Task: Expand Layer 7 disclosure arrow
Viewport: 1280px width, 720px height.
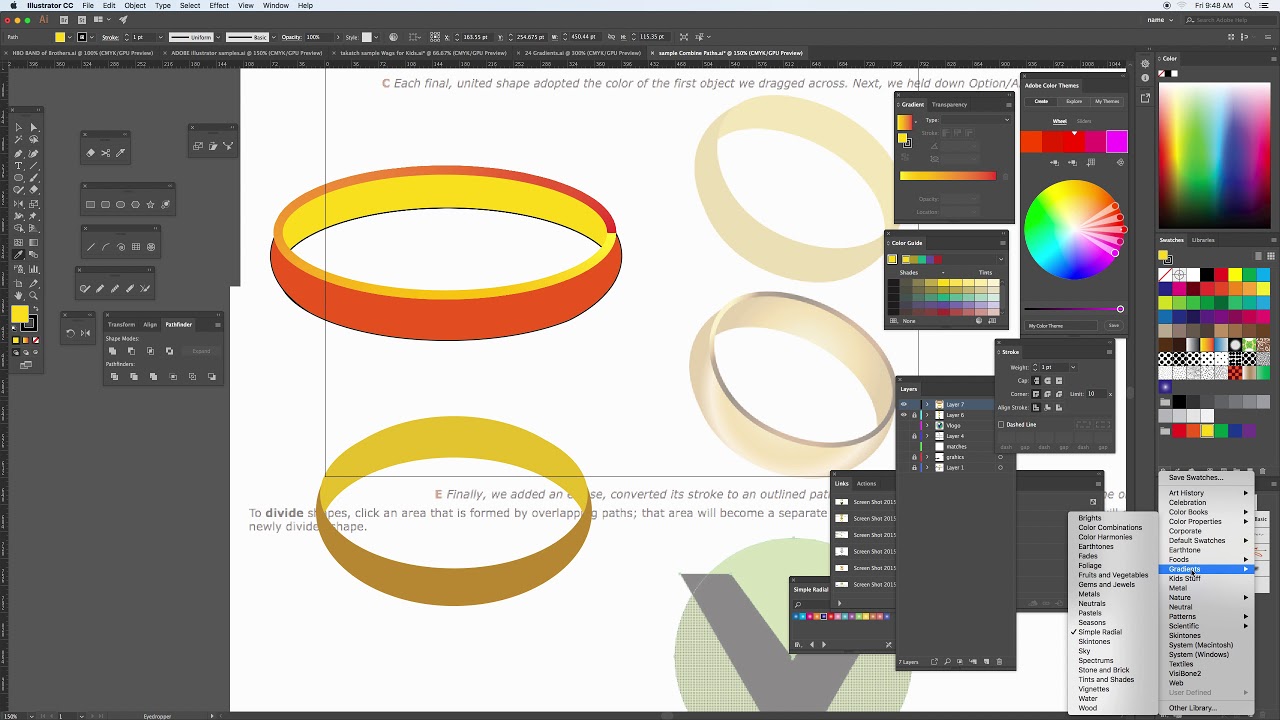Action: 927,405
